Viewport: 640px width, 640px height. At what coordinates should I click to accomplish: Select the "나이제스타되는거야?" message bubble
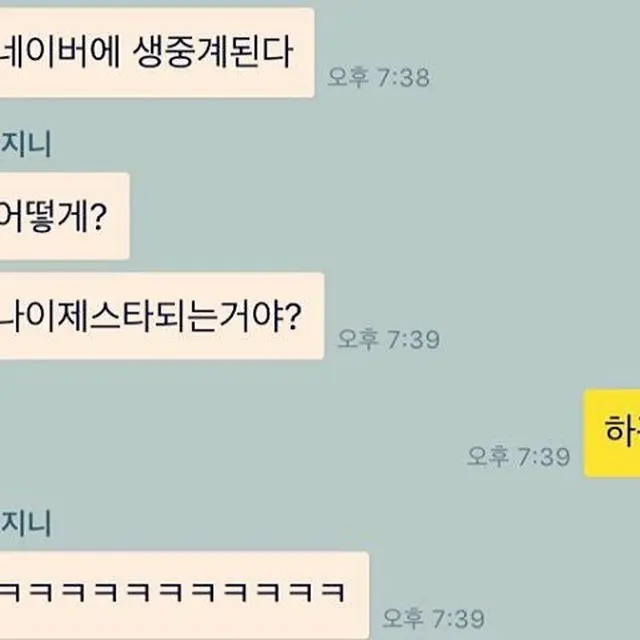[162, 316]
